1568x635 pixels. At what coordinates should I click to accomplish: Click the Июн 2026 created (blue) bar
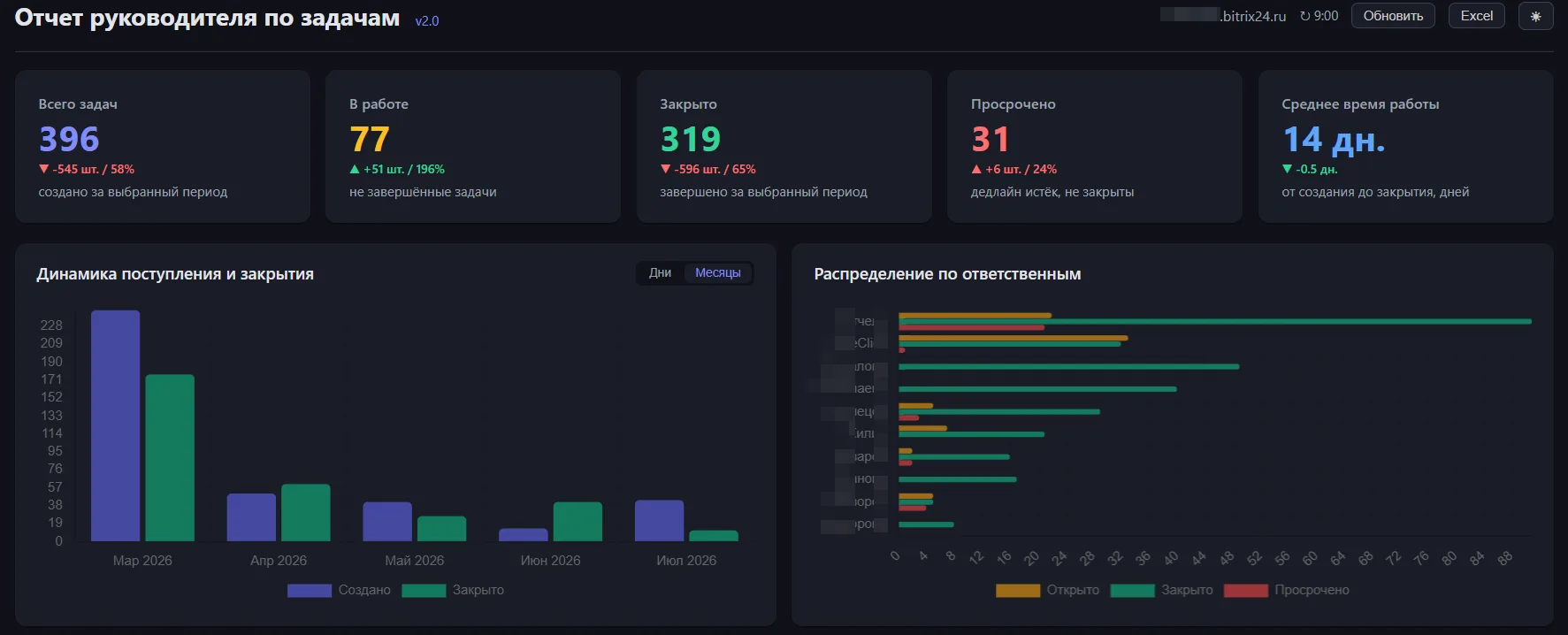click(524, 535)
